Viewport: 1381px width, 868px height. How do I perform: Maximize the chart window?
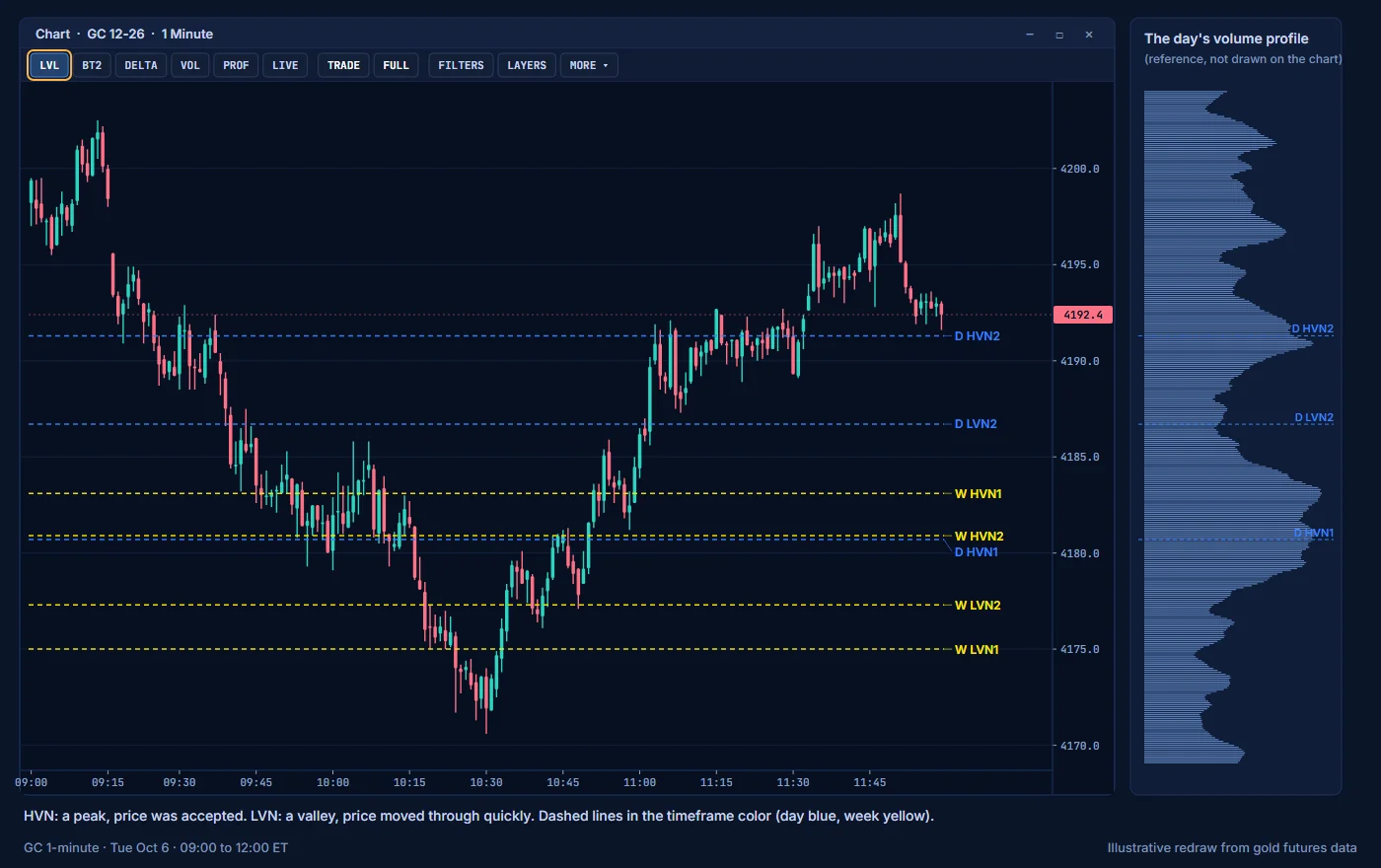click(x=1059, y=35)
